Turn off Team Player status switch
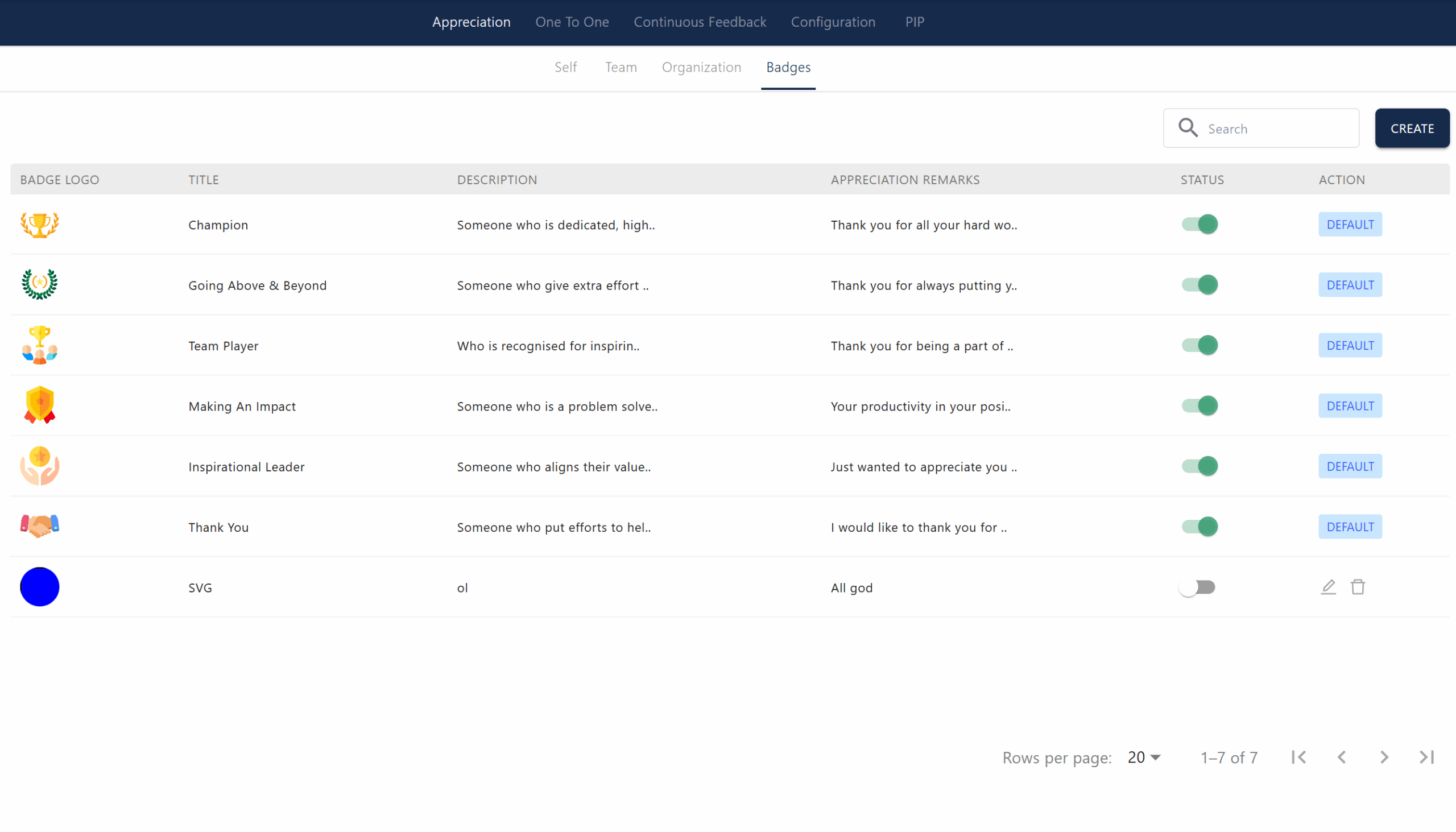The height and width of the screenshot is (832, 1456). click(1199, 345)
